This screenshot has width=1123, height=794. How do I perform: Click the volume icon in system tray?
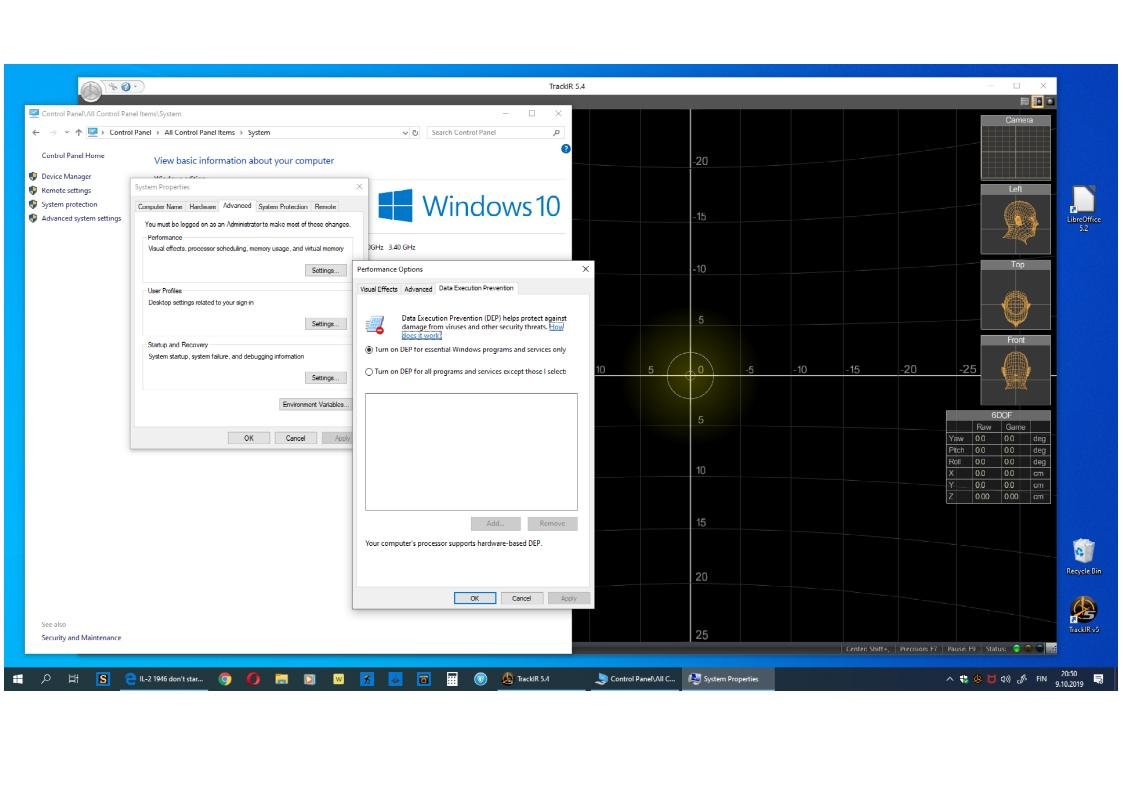1006,679
